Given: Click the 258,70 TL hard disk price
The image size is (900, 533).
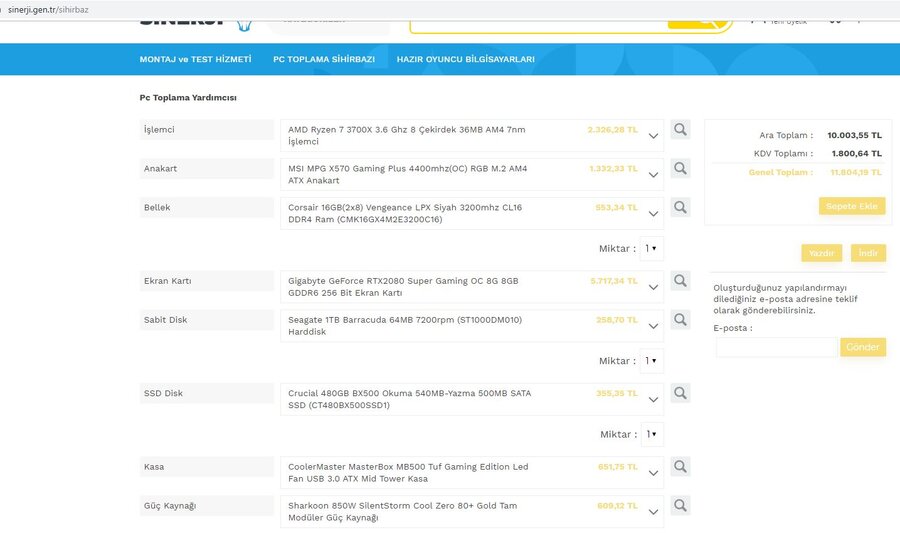Looking at the screenshot, I should (x=616, y=320).
